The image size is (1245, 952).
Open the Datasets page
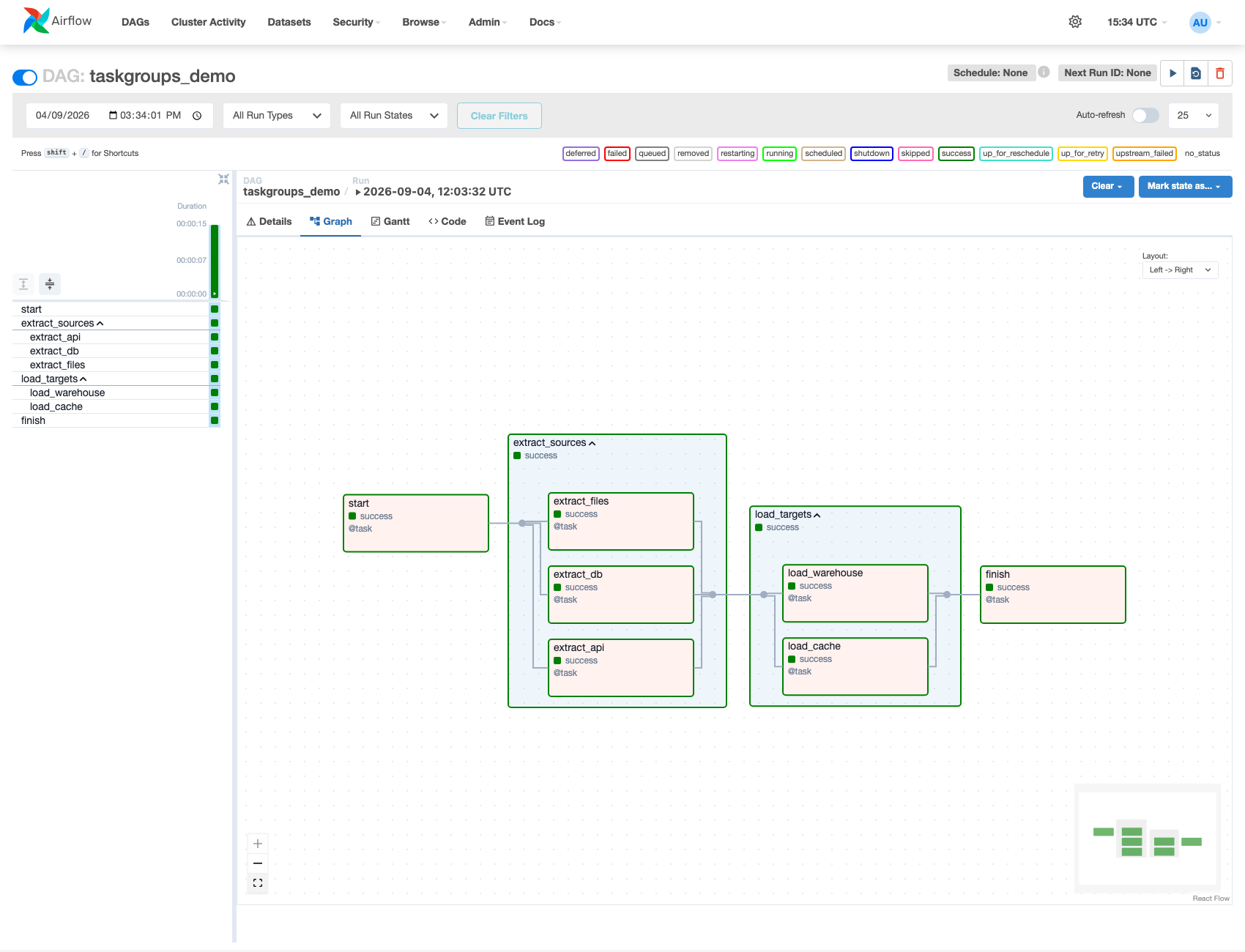(289, 22)
